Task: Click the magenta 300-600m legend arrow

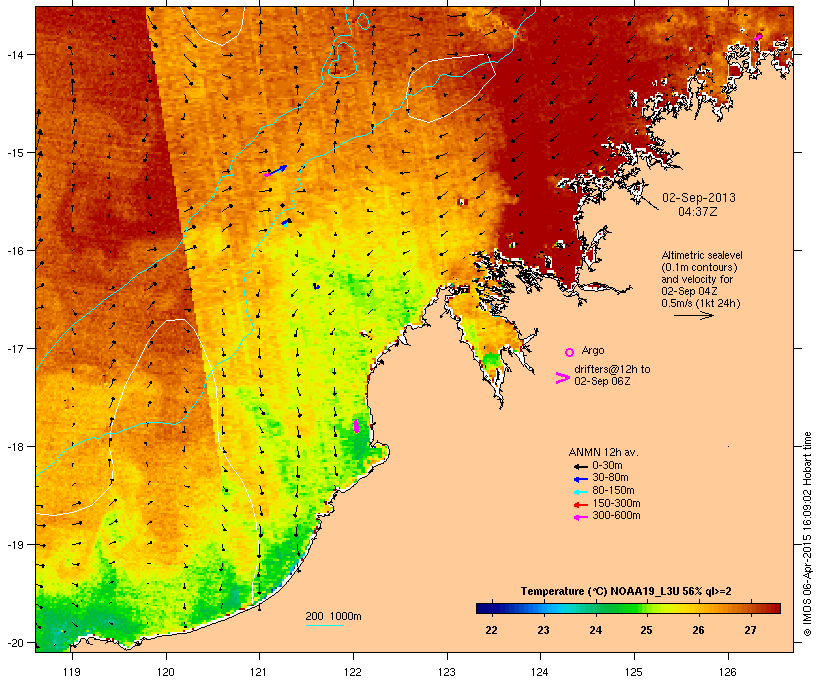Action: pyautogui.click(x=580, y=517)
